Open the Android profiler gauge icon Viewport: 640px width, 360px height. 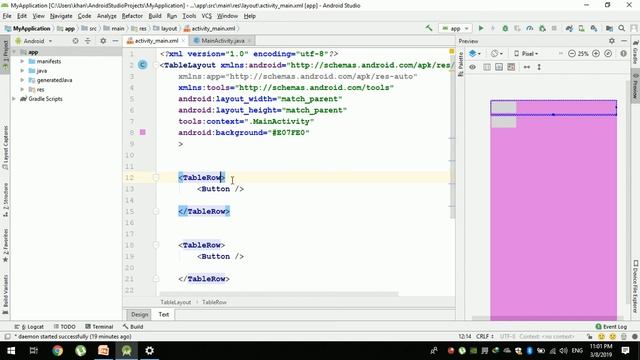click(x=530, y=28)
